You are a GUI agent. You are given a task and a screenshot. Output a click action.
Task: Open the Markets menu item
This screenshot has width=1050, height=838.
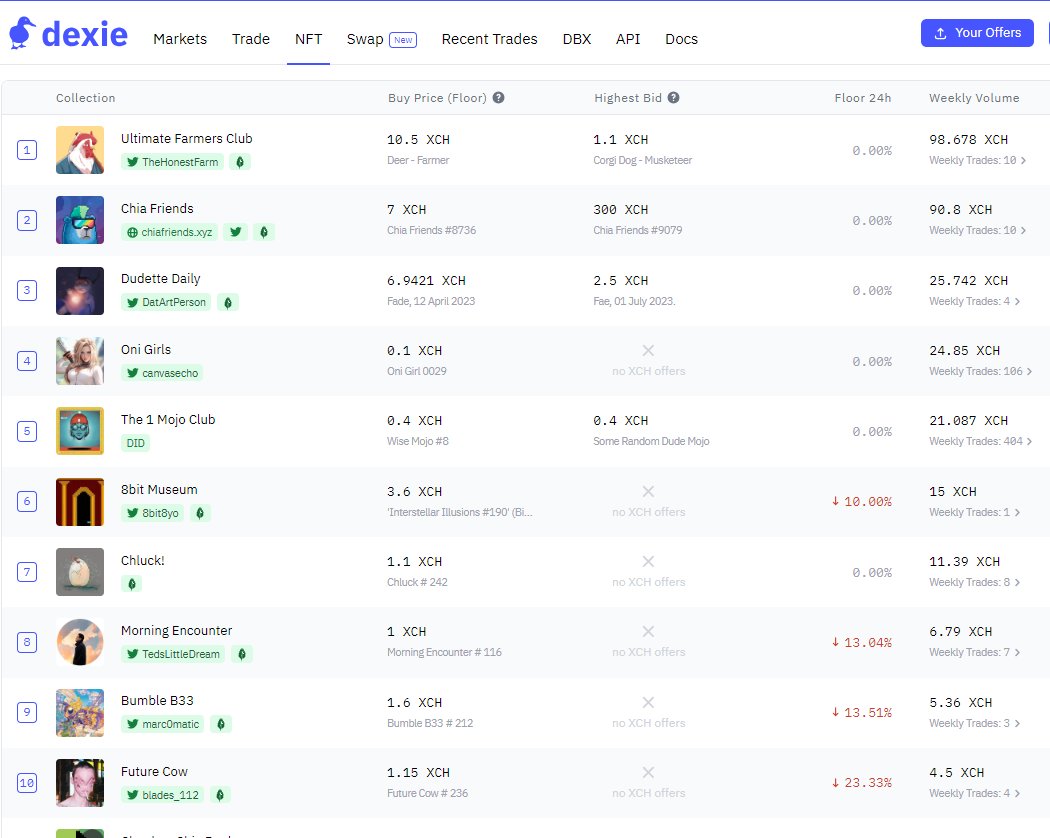point(180,39)
